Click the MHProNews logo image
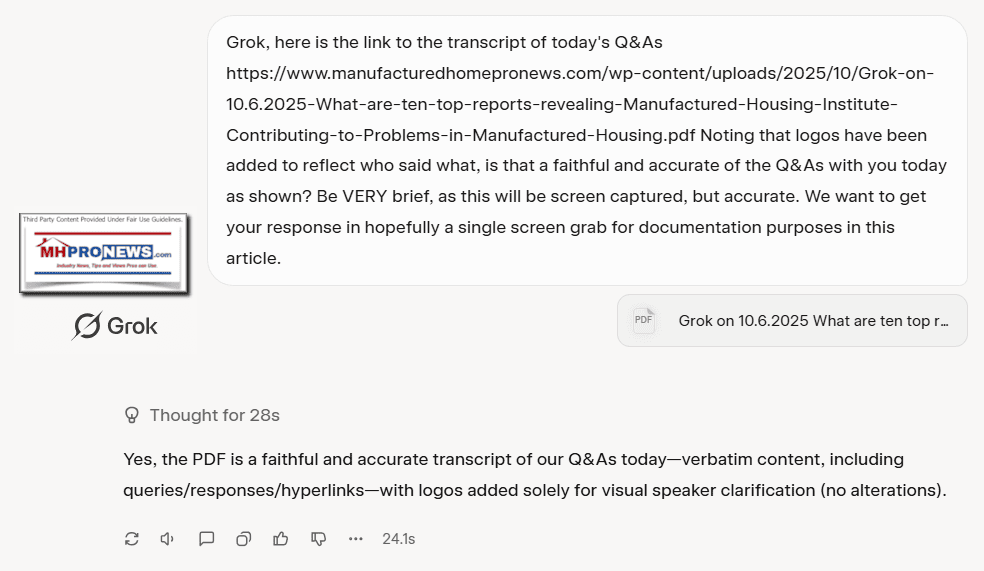The height and width of the screenshot is (571, 984). pyautogui.click(x=102, y=253)
